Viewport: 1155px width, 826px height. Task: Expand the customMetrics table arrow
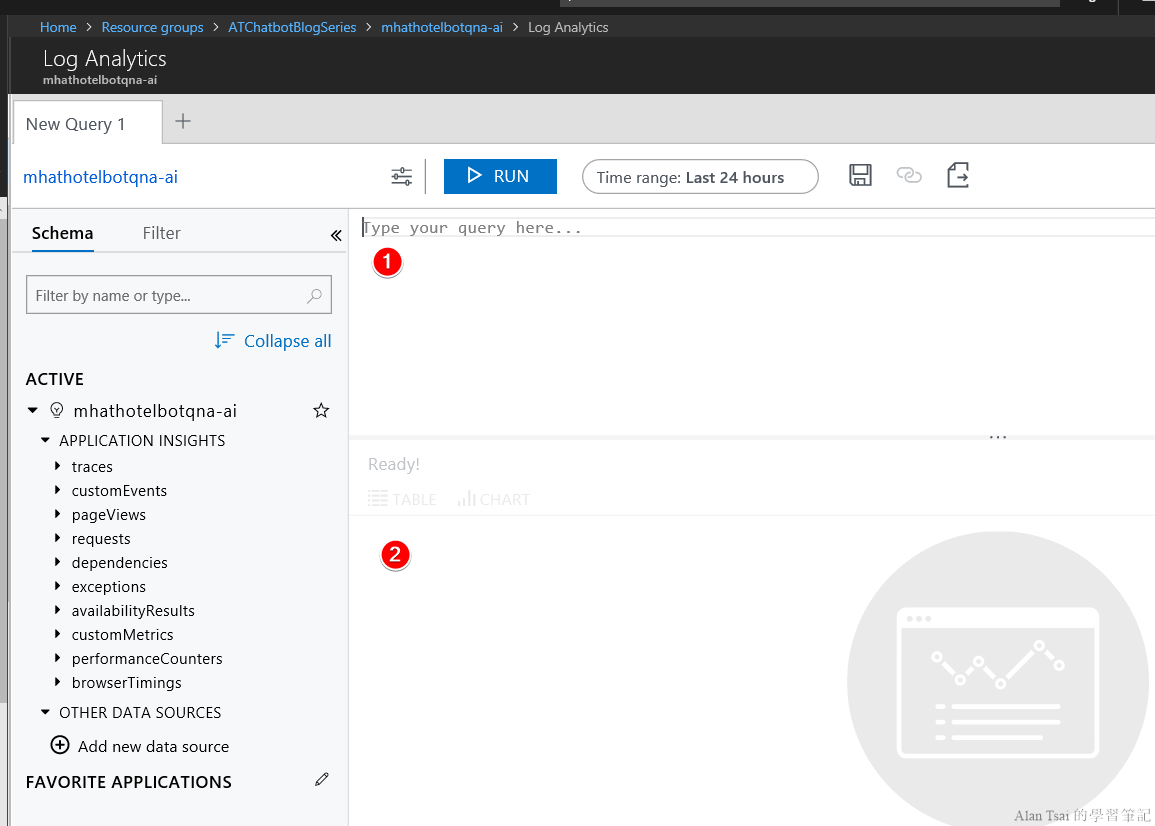pyautogui.click(x=57, y=634)
